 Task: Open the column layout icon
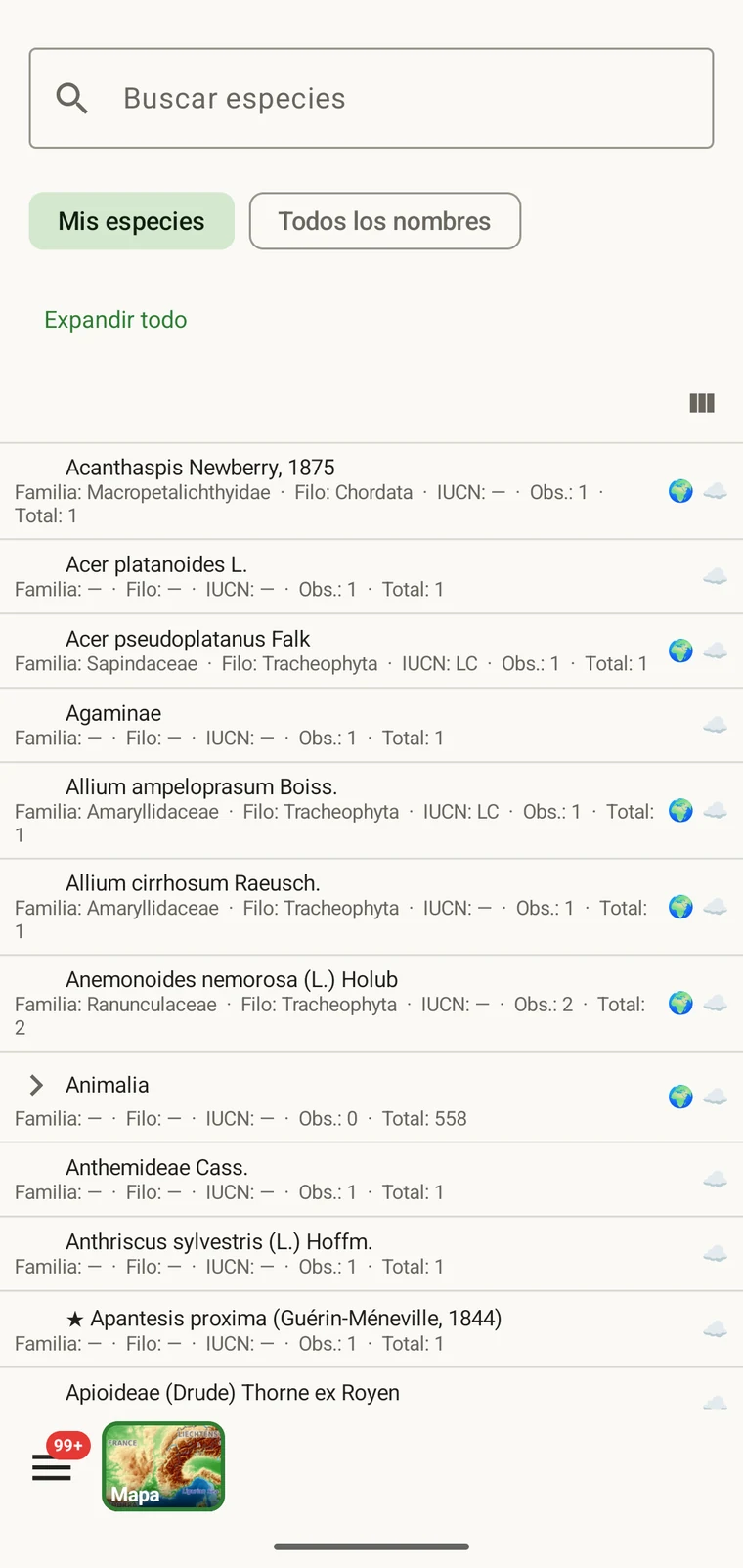point(702,403)
